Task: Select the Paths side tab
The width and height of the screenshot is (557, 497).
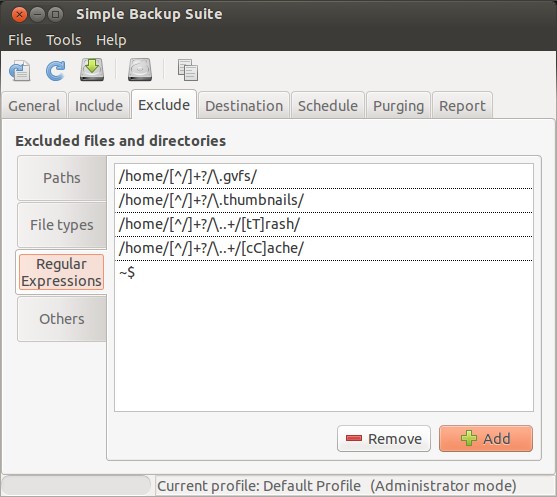Action: [x=62, y=178]
